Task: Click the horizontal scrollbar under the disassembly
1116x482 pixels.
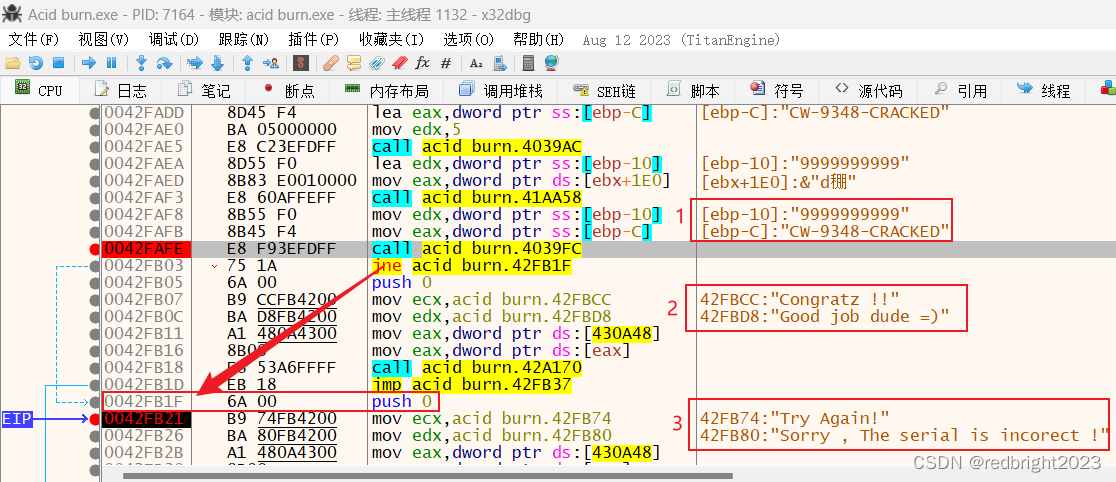Action: click(427, 476)
